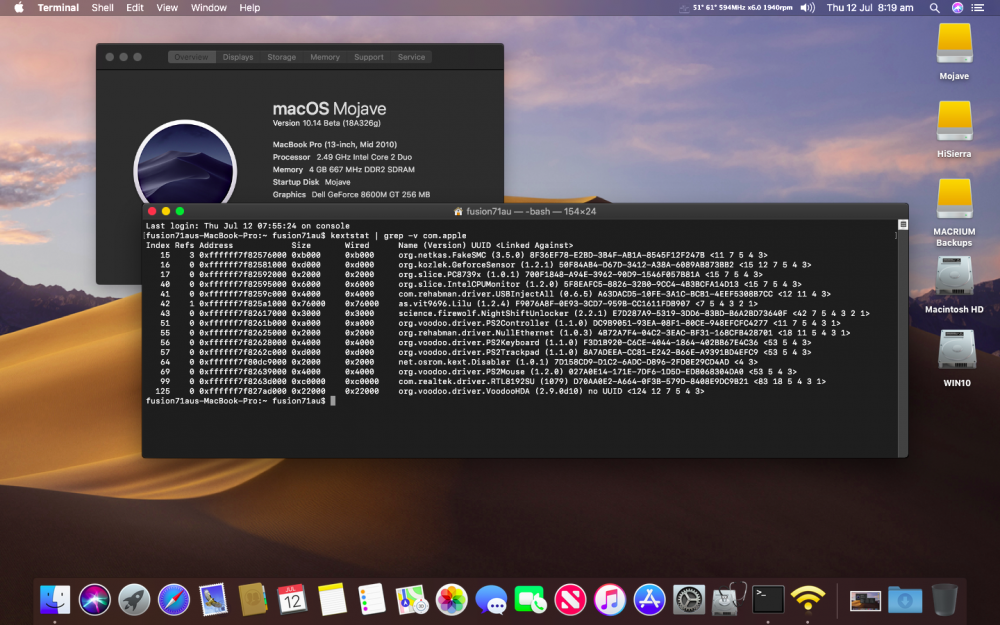1000x625 pixels.
Task: Open Mail stamp icon in Dock
Action: click(213, 600)
